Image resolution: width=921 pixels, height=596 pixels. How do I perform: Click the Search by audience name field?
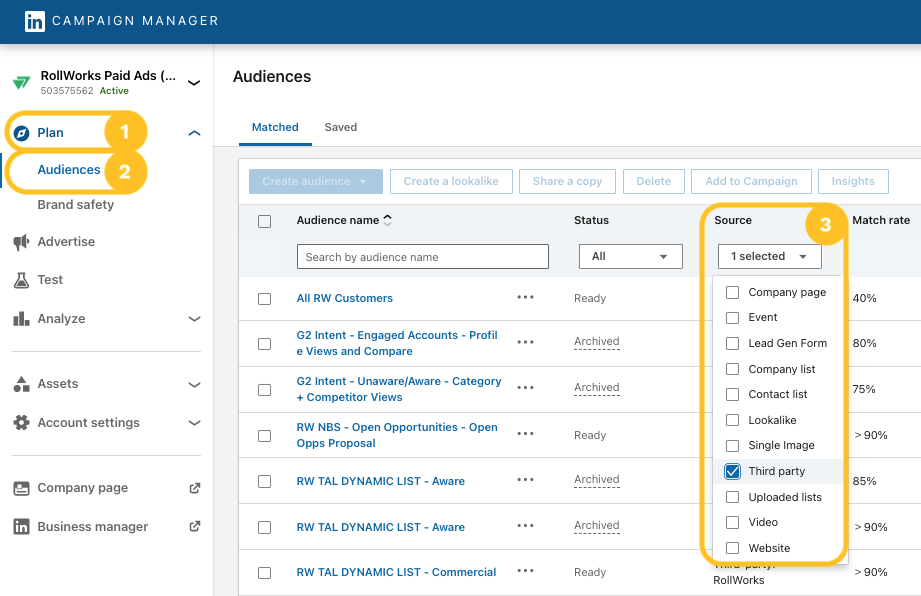pos(422,256)
